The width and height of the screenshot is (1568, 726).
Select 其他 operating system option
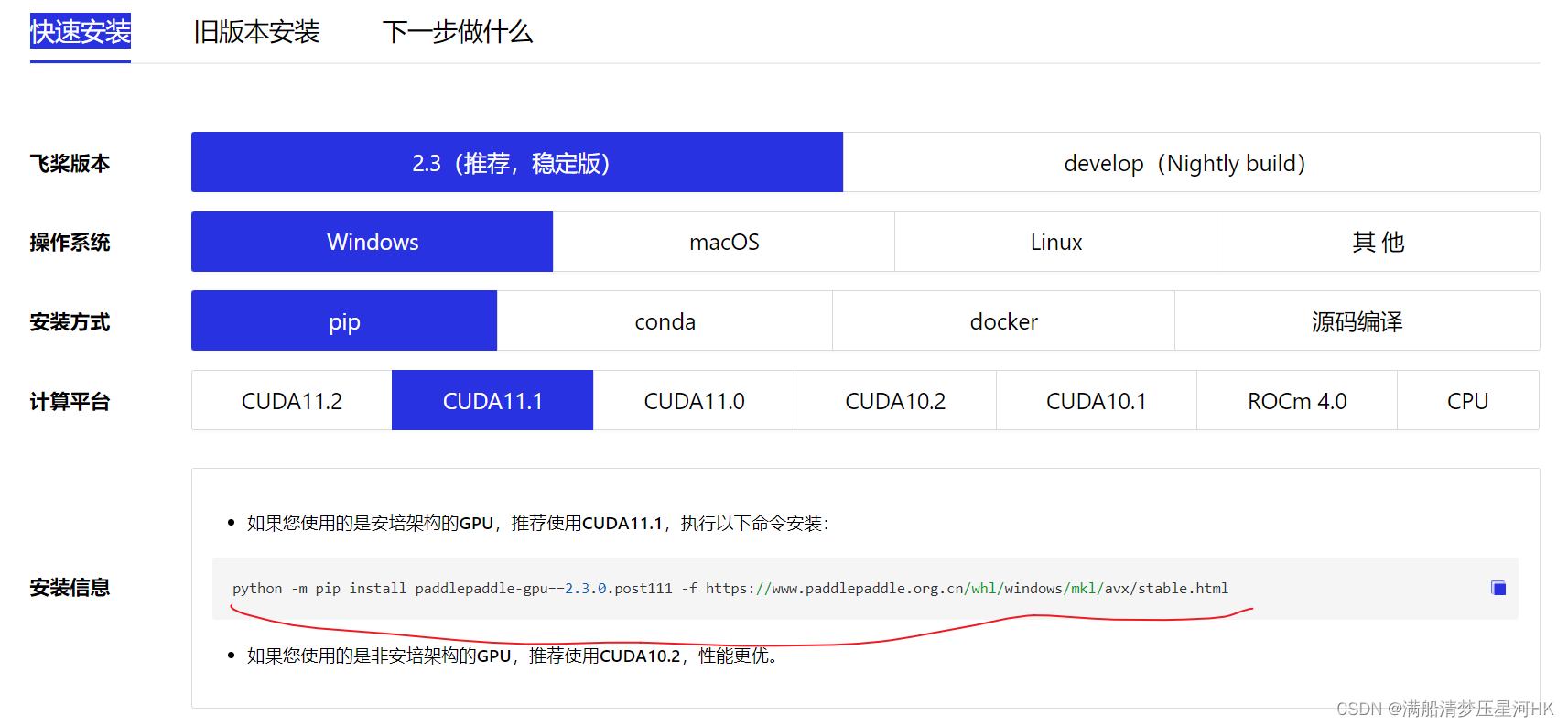coord(1379,242)
